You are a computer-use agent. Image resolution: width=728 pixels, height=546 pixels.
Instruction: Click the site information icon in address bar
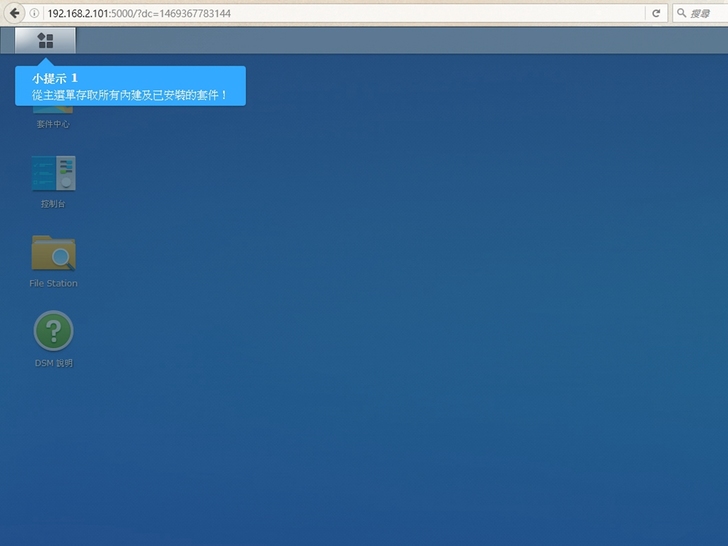point(34,13)
